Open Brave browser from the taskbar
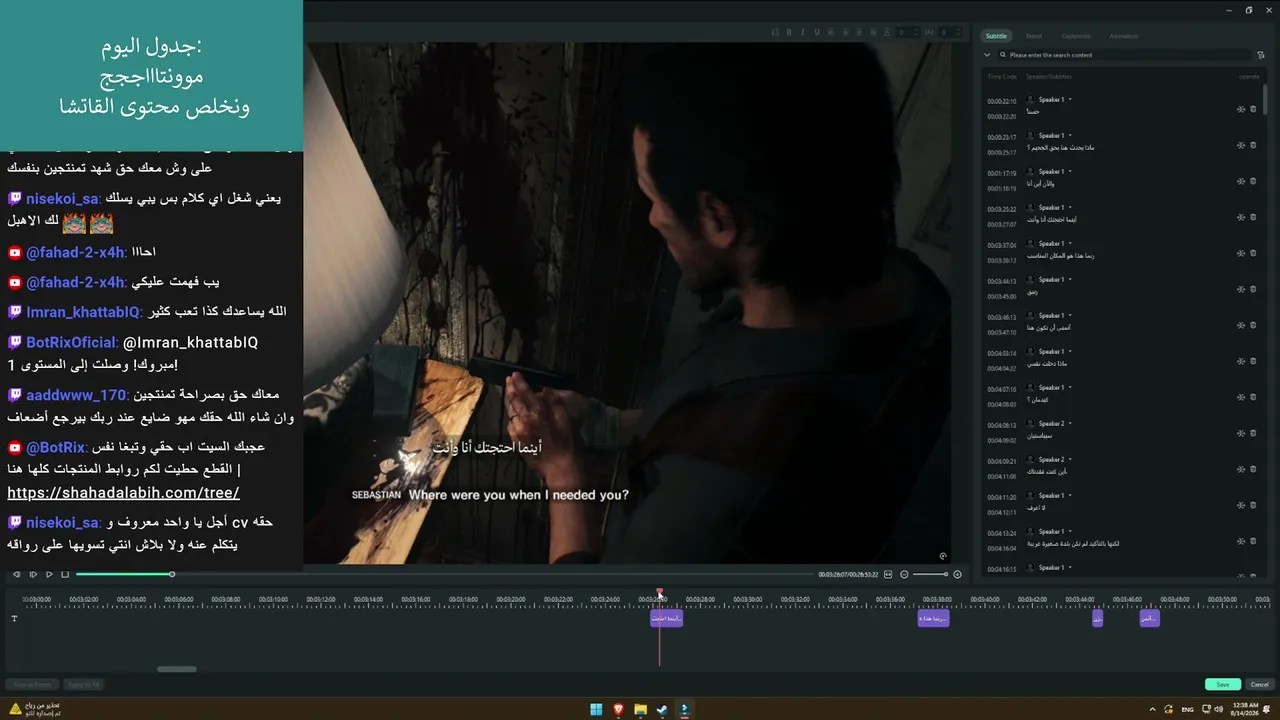This screenshot has width=1280, height=720. tap(618, 709)
